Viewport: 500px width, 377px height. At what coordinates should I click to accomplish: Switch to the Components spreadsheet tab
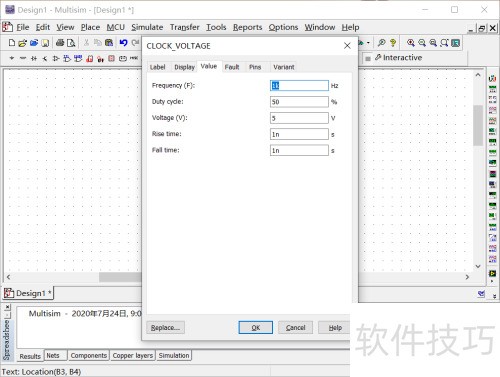89,356
